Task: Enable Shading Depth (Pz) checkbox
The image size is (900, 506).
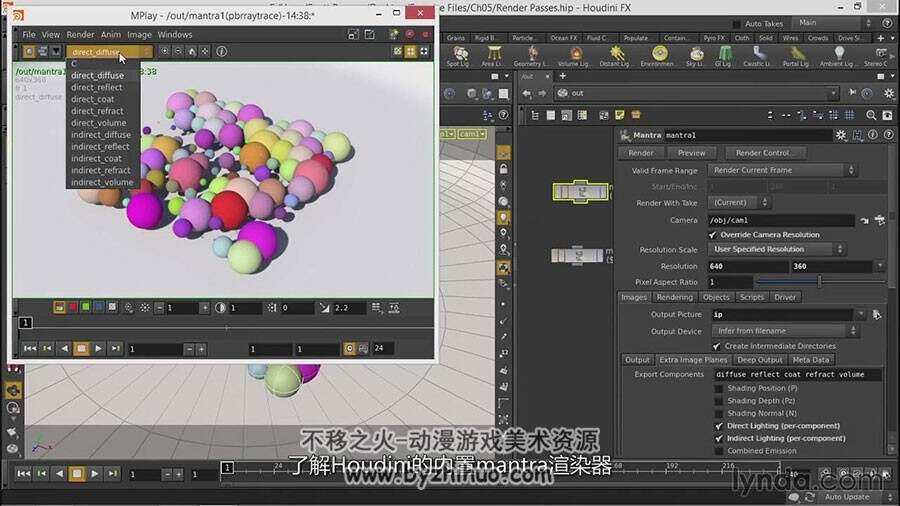Action: point(719,401)
